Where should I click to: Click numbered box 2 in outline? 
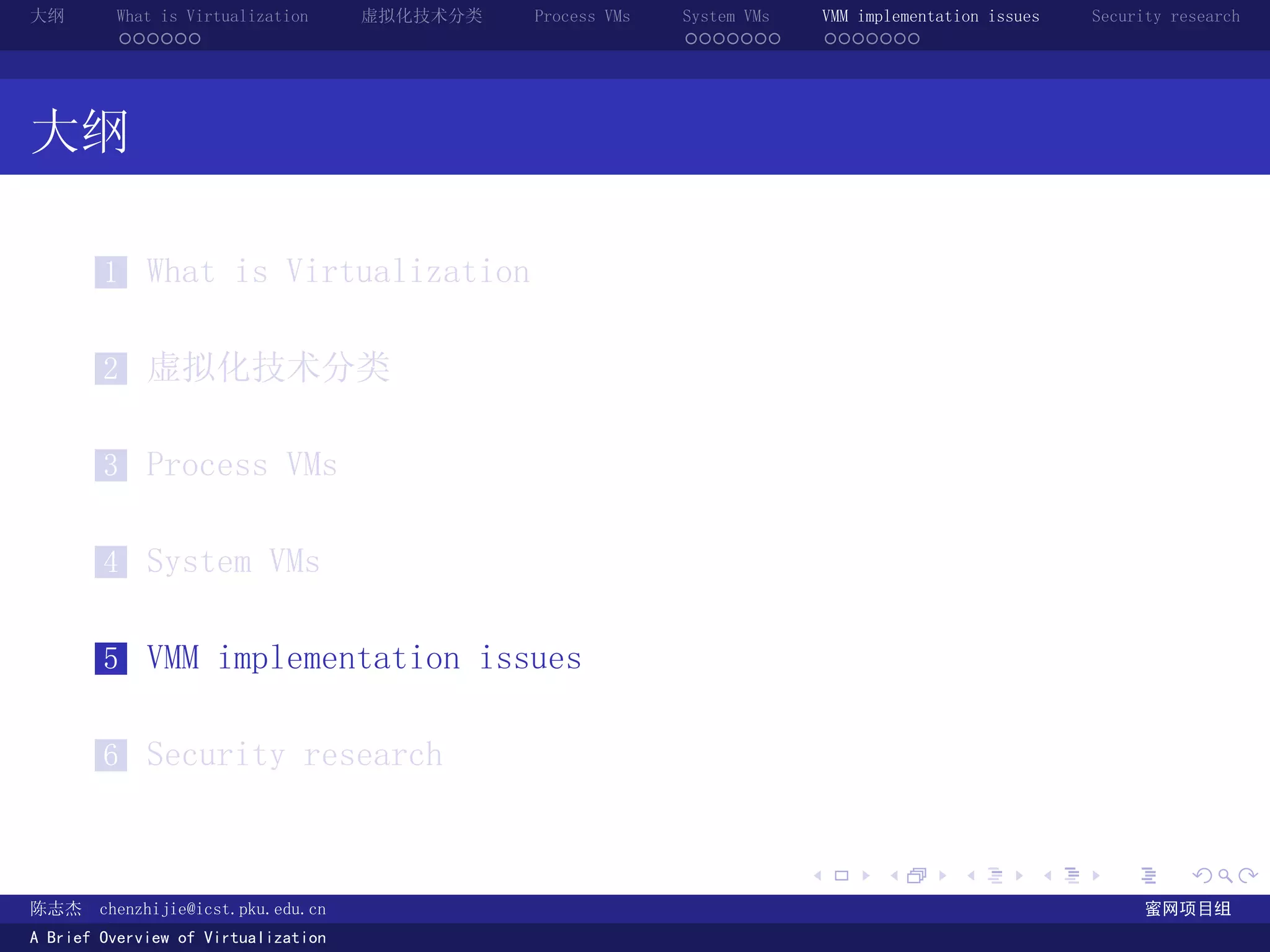pos(111,369)
